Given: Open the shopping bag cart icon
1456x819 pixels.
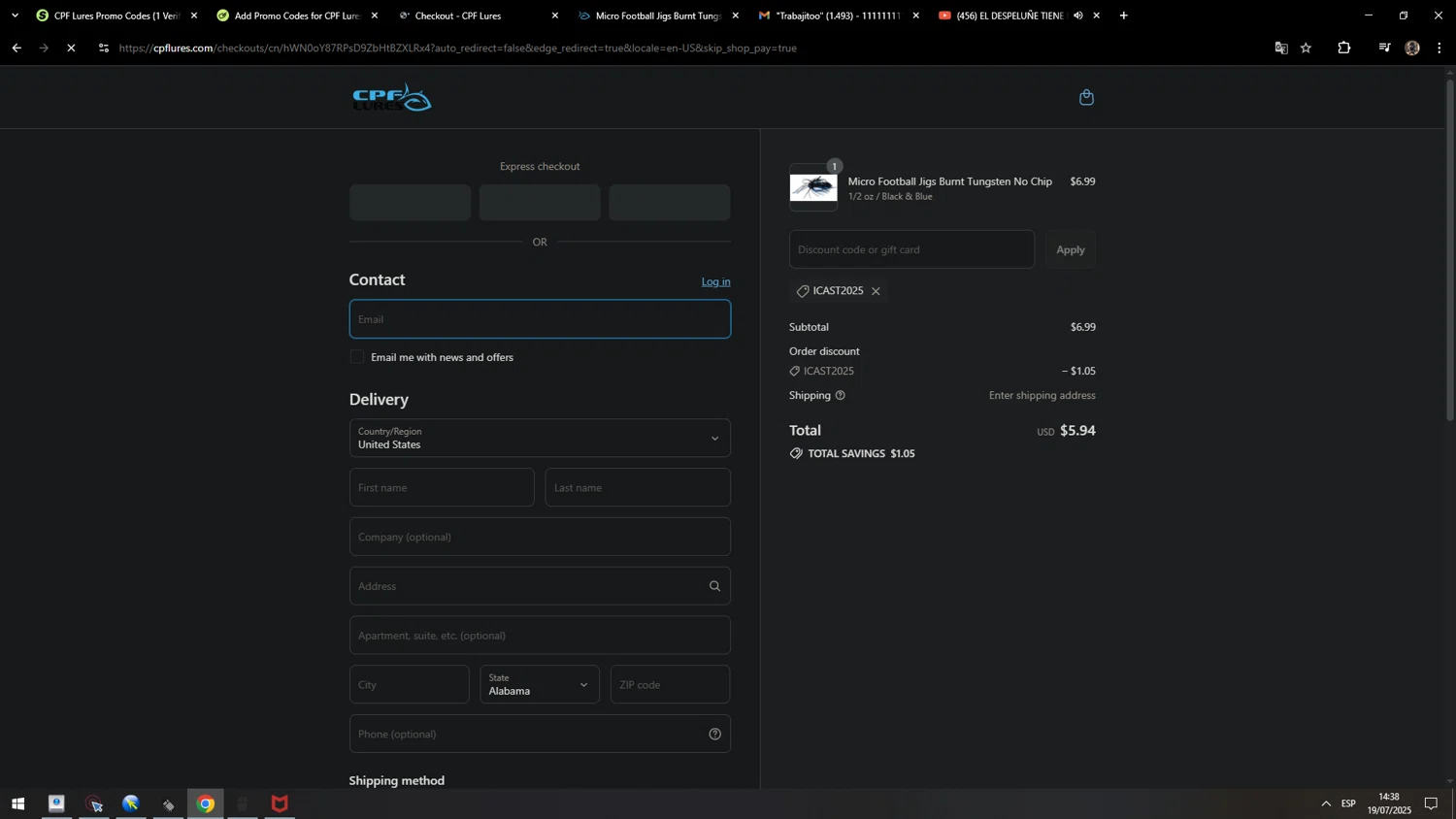Looking at the screenshot, I should (1086, 97).
